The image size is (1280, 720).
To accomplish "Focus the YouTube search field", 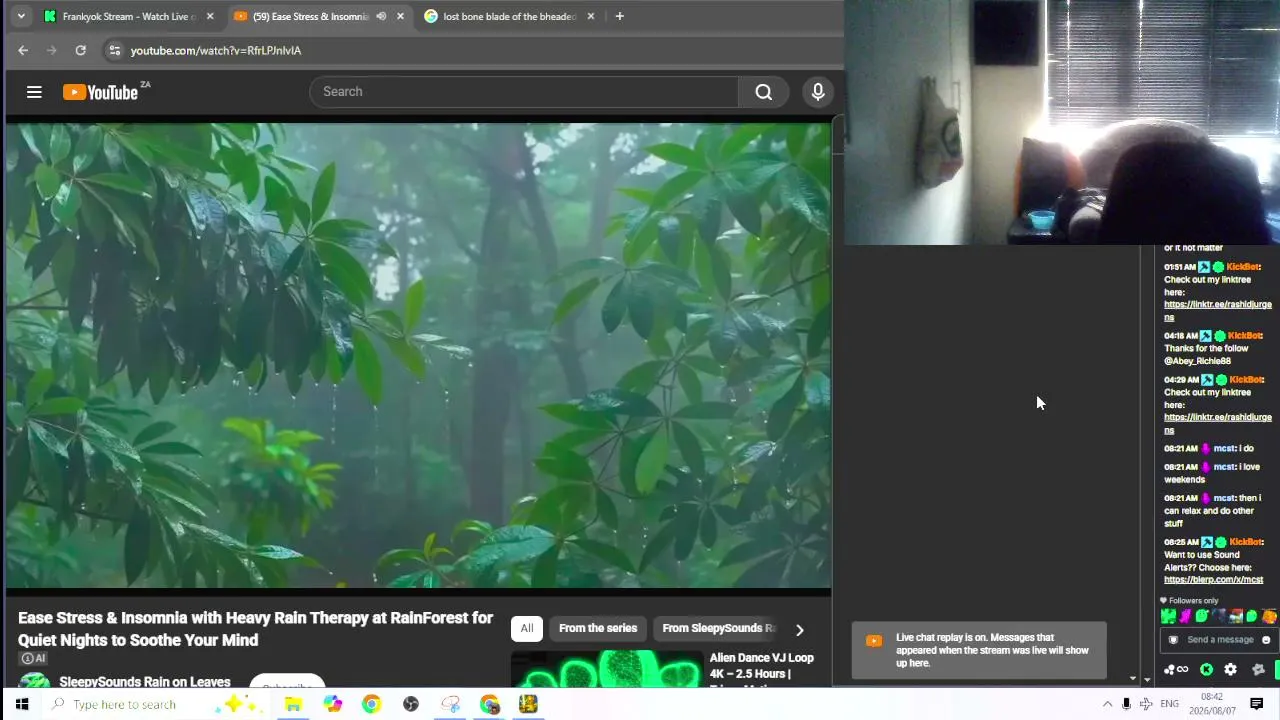I will [524, 92].
